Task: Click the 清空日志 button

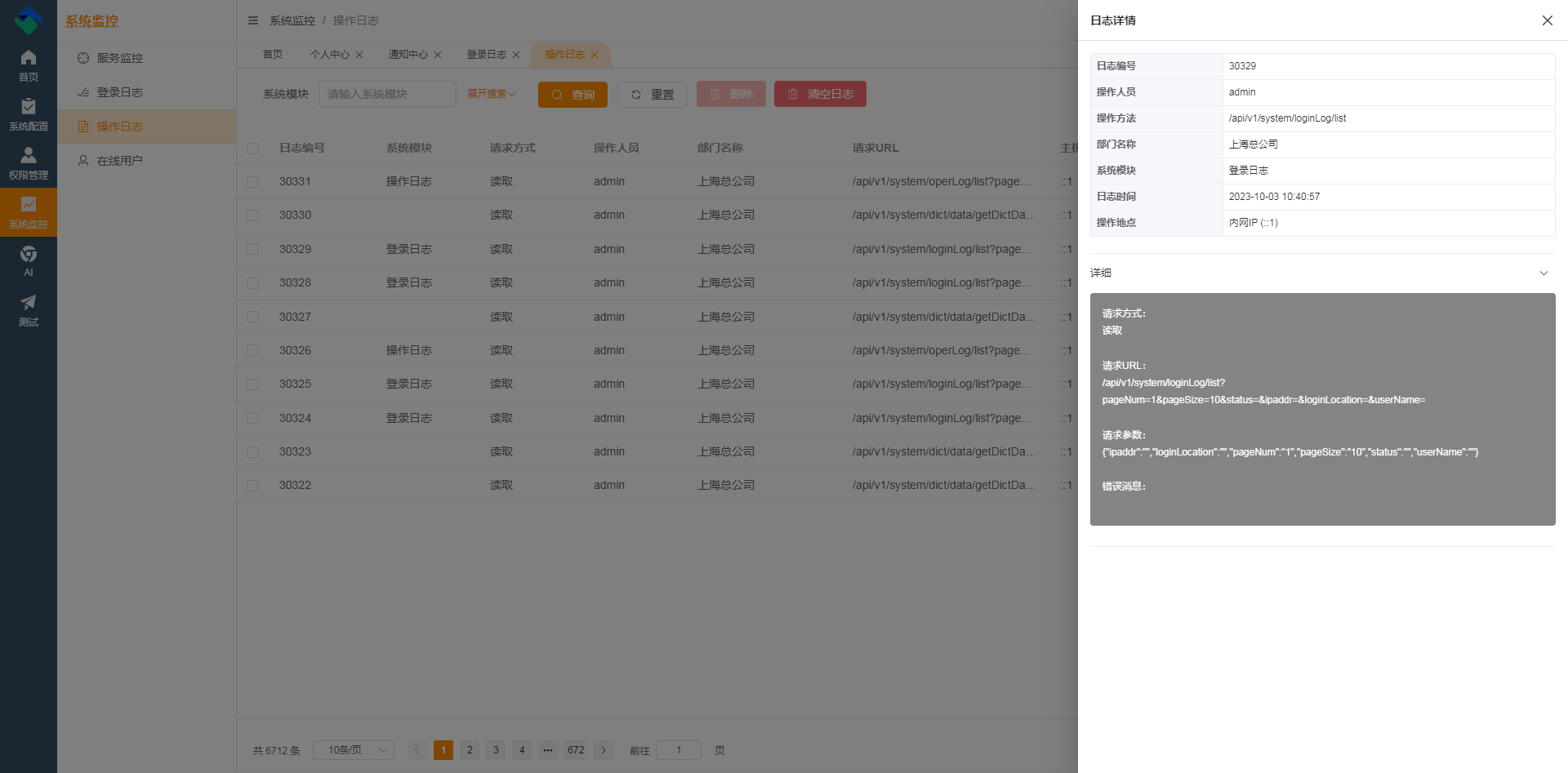Action: point(820,95)
